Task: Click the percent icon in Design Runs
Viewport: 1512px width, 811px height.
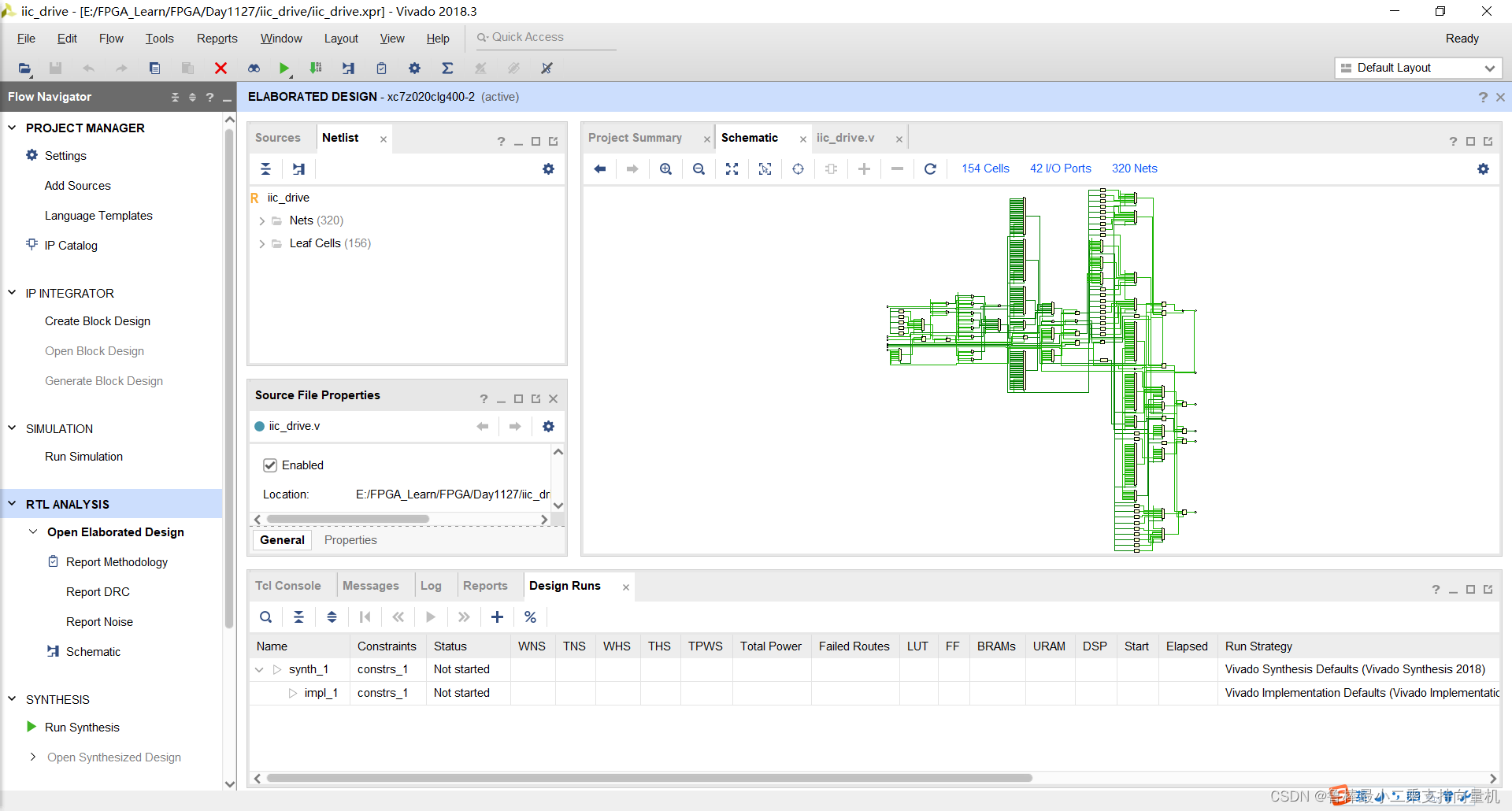Action: pos(530,617)
